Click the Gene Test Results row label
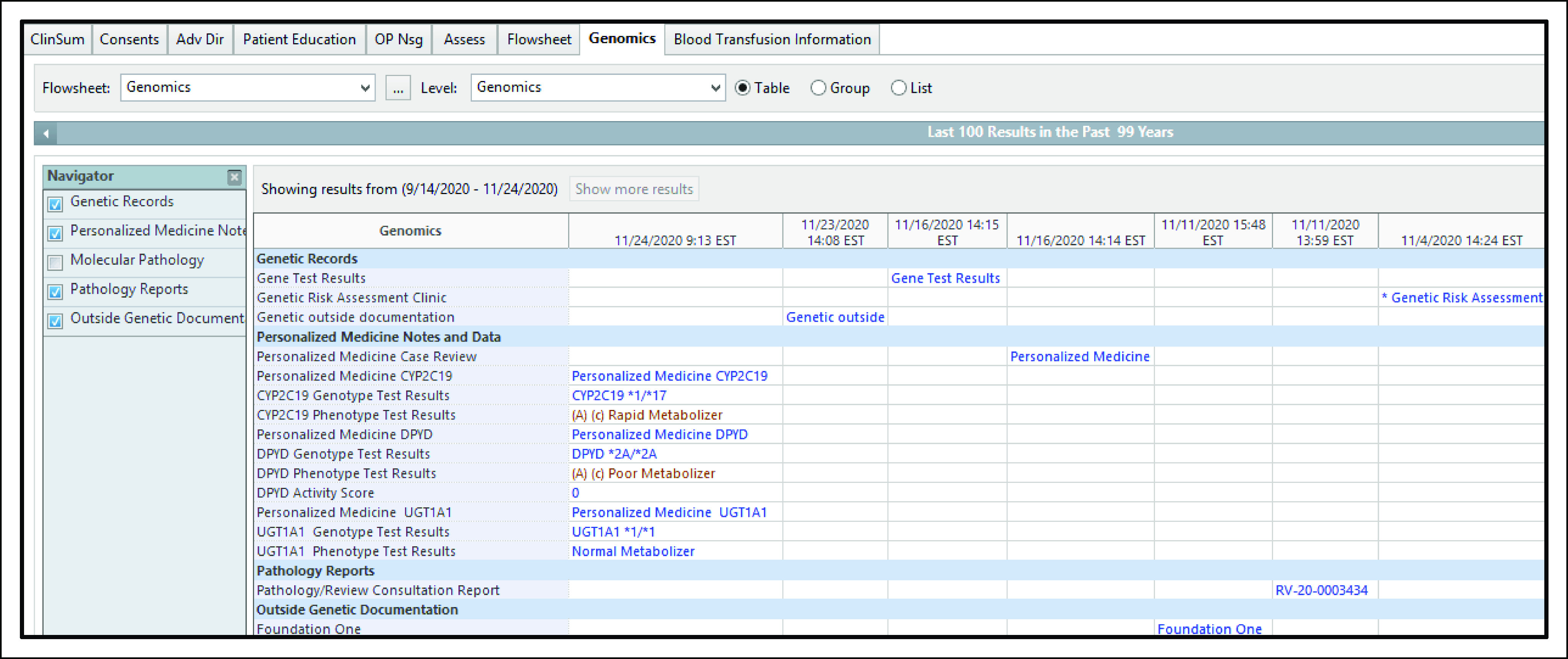The height and width of the screenshot is (659, 1568). pos(311,278)
